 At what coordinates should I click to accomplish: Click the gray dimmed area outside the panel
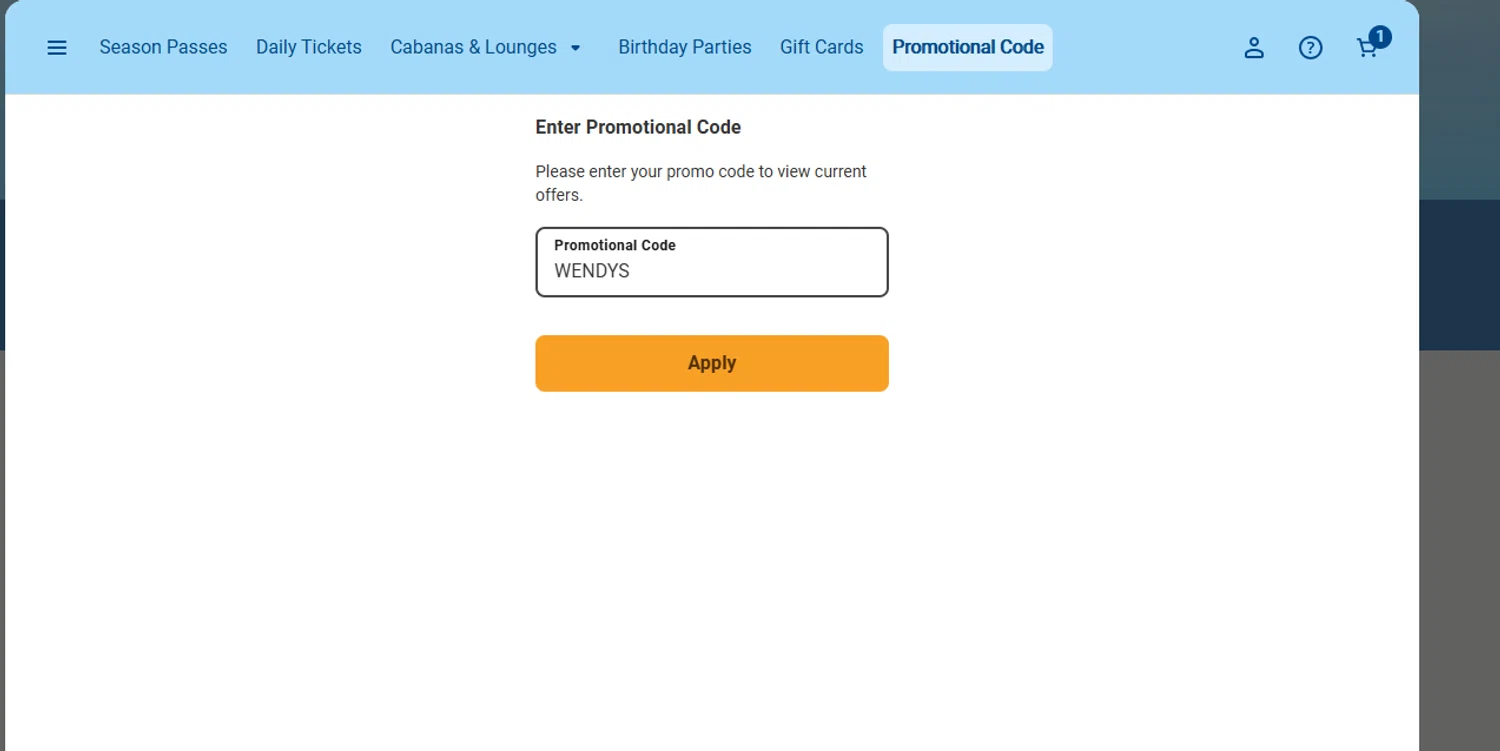[1458, 550]
